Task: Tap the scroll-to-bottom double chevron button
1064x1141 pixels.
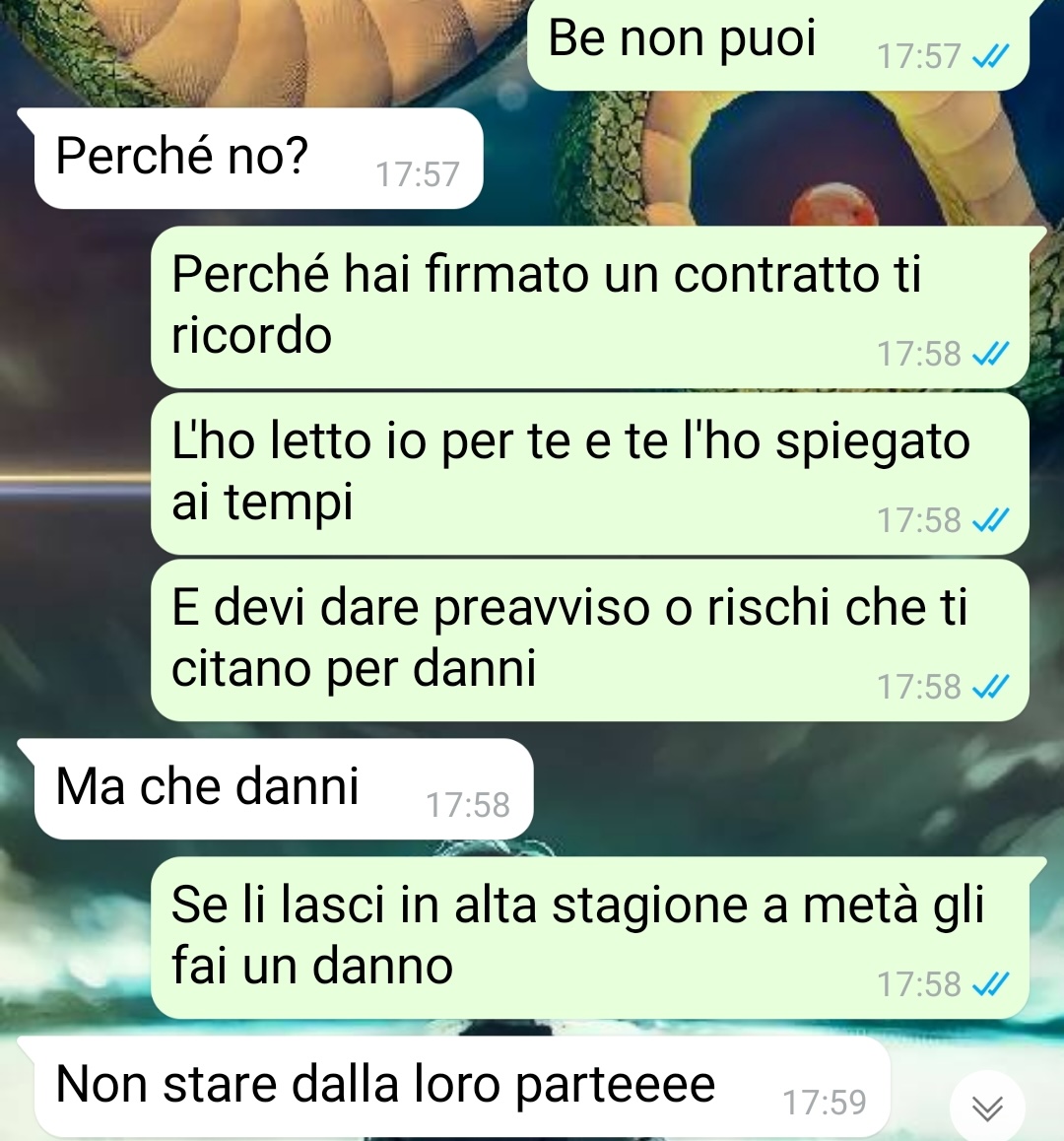Action: pos(987,1107)
